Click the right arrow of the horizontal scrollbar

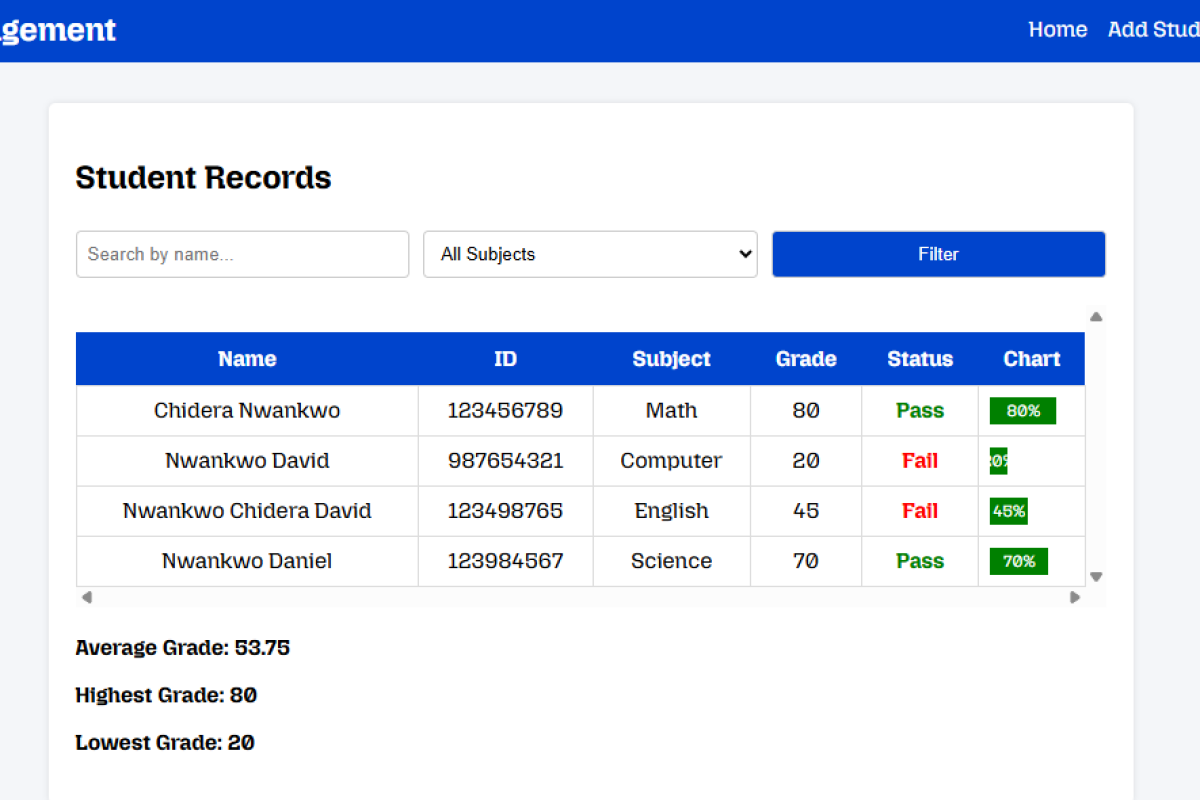(1074, 597)
